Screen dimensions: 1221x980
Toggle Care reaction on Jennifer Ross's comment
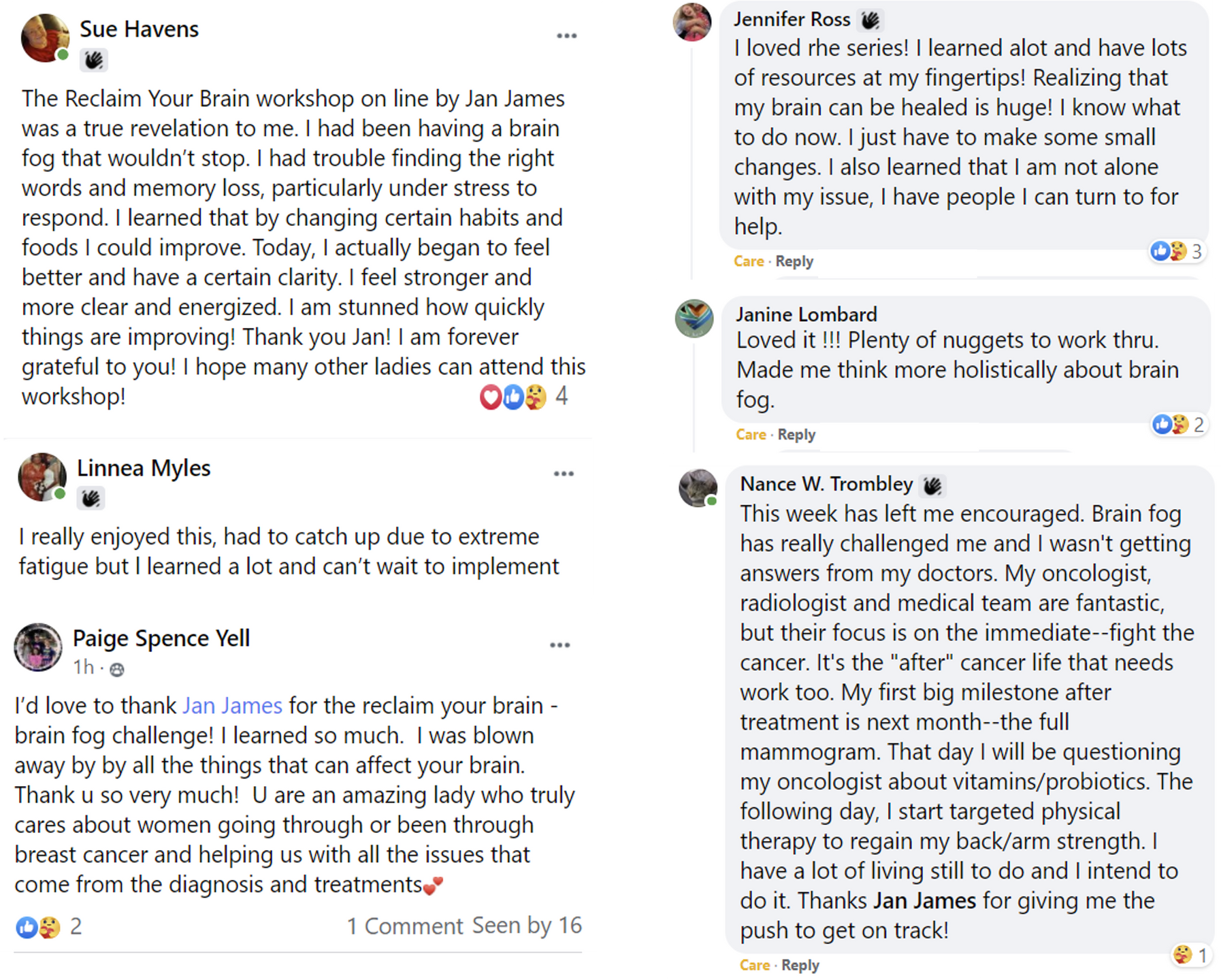(749, 261)
